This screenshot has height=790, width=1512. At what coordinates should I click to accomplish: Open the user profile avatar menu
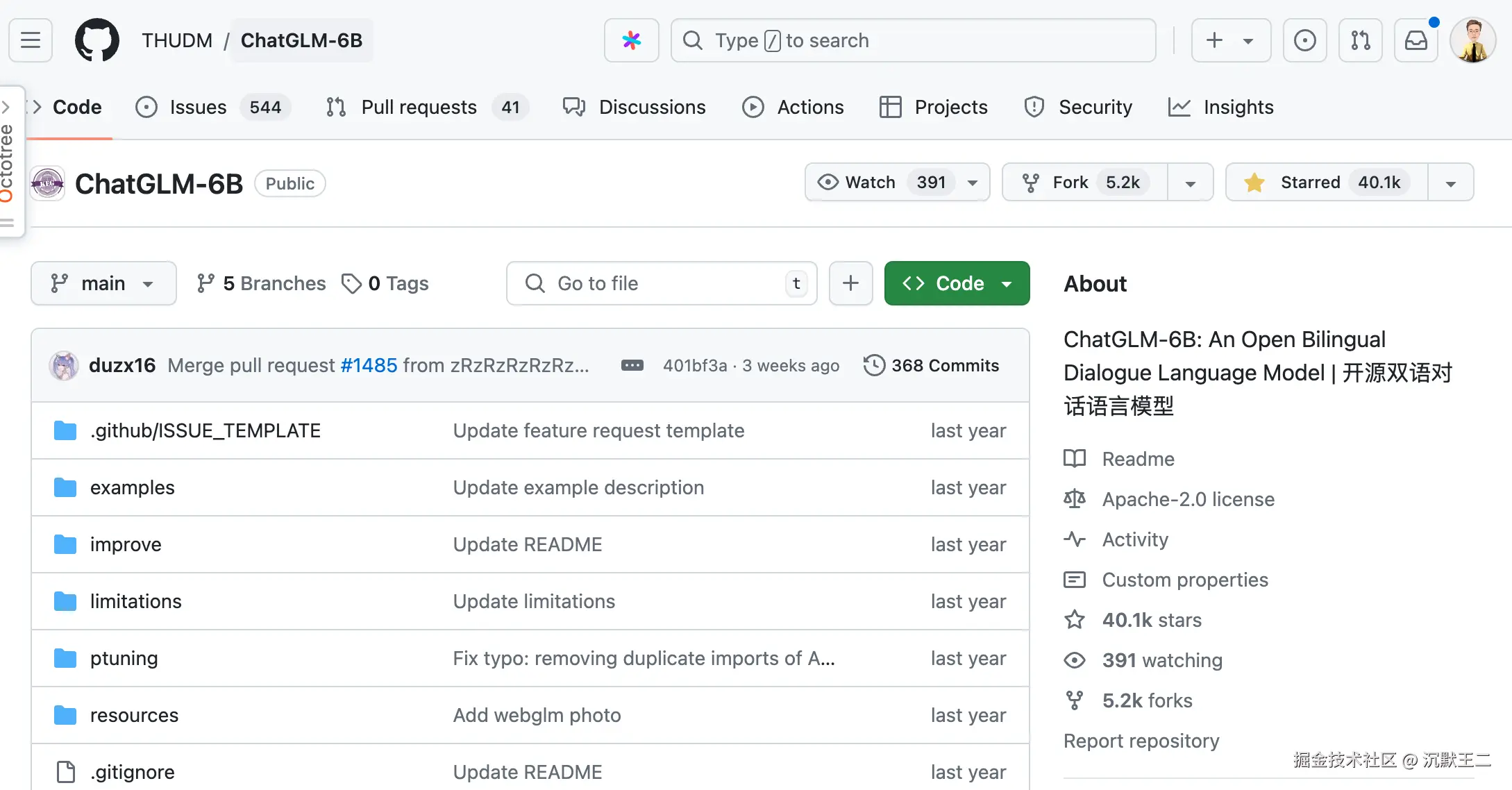[1472, 40]
